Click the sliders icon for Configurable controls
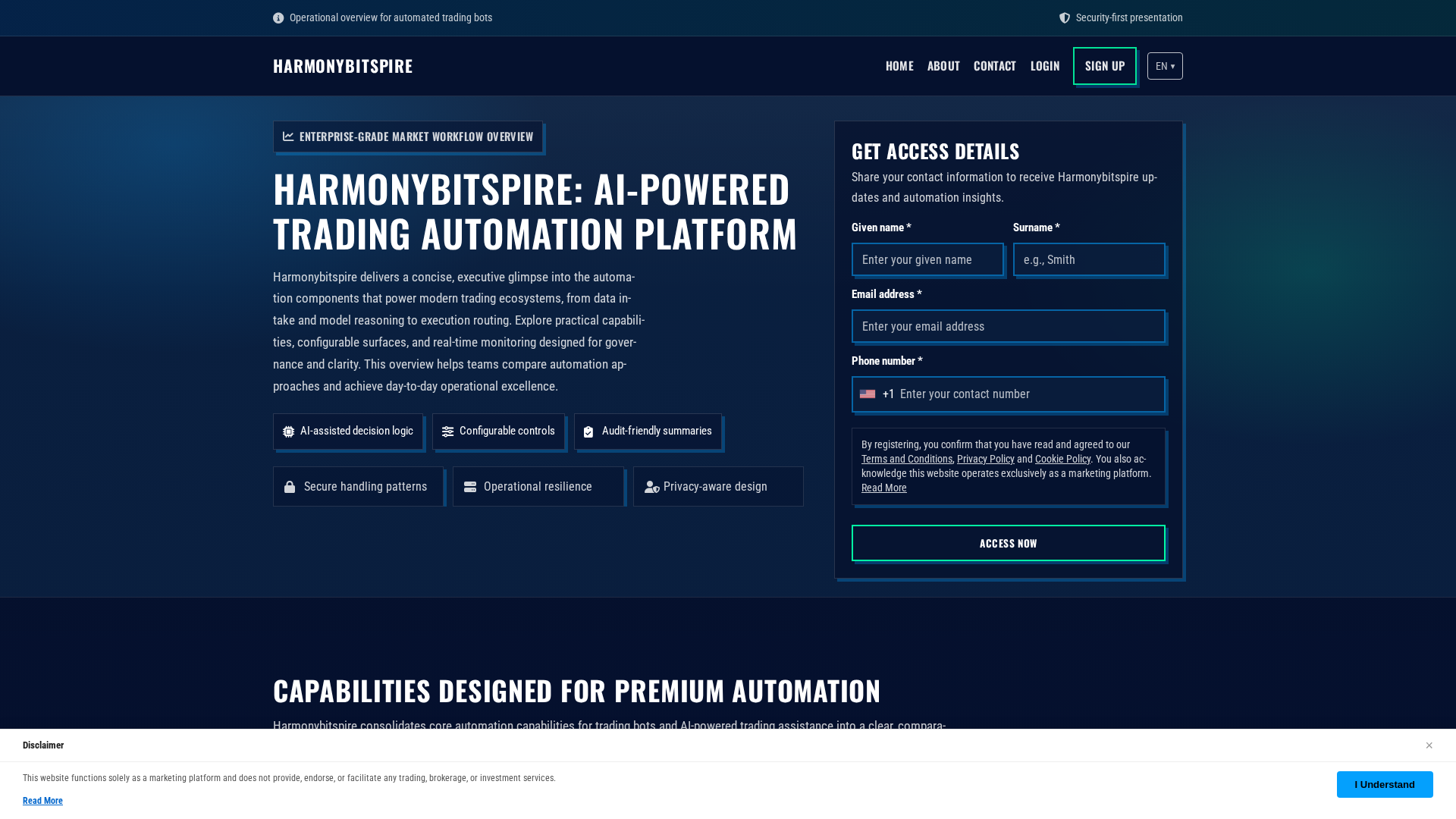The width and height of the screenshot is (1456, 819). pyautogui.click(x=447, y=431)
